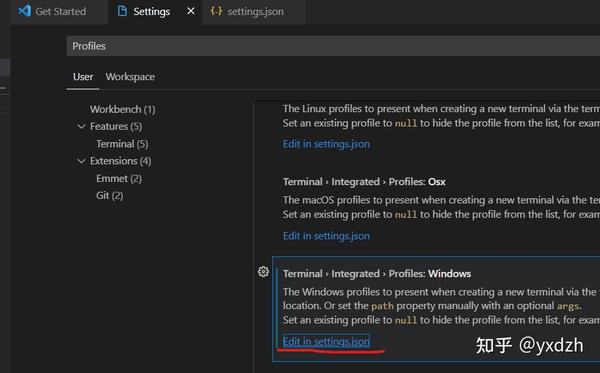Click Edit in settings.json under Osx profiles
600x373 pixels.
tap(326, 236)
